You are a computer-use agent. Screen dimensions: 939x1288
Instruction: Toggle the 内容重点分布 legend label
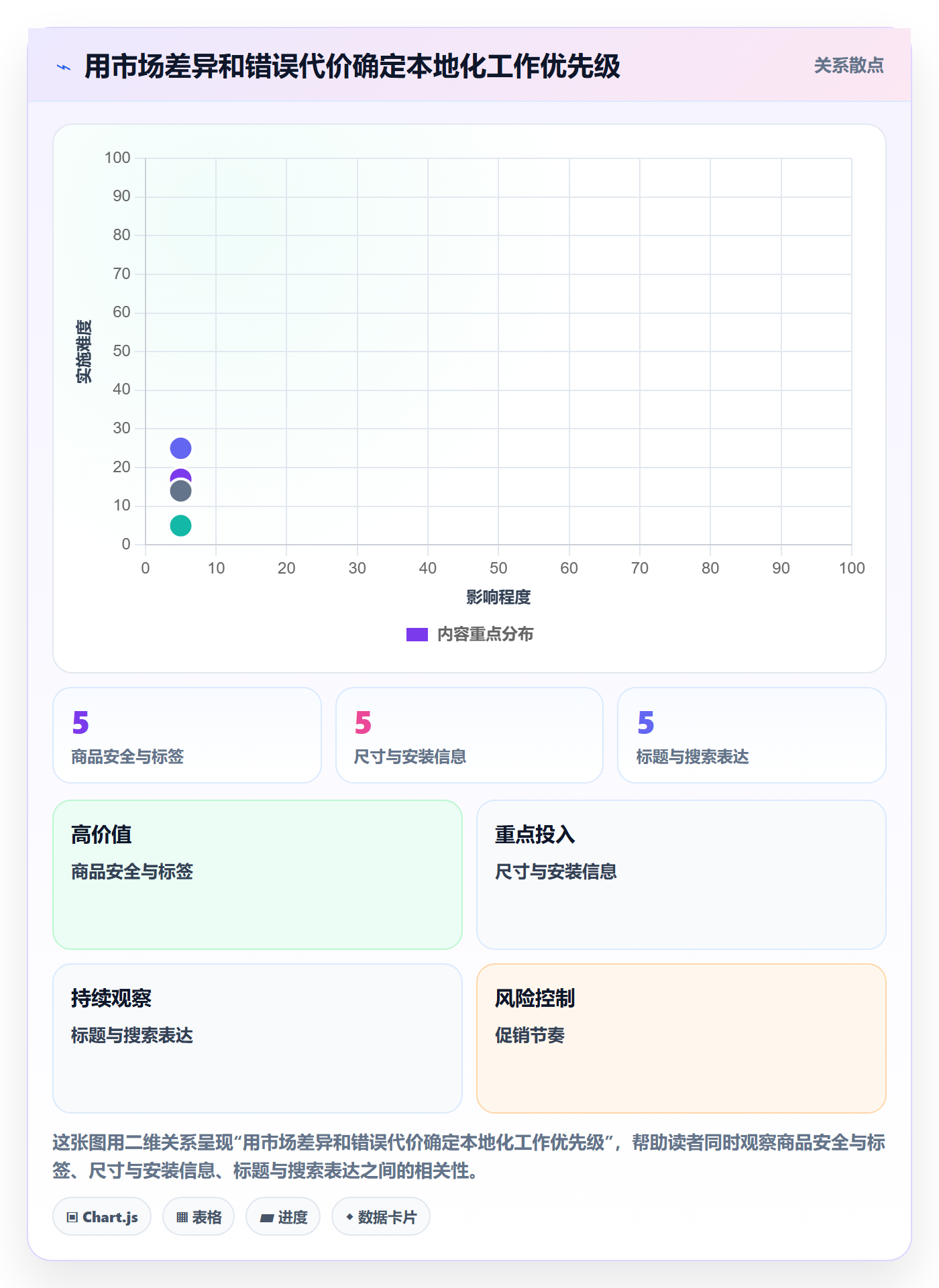[485, 635]
